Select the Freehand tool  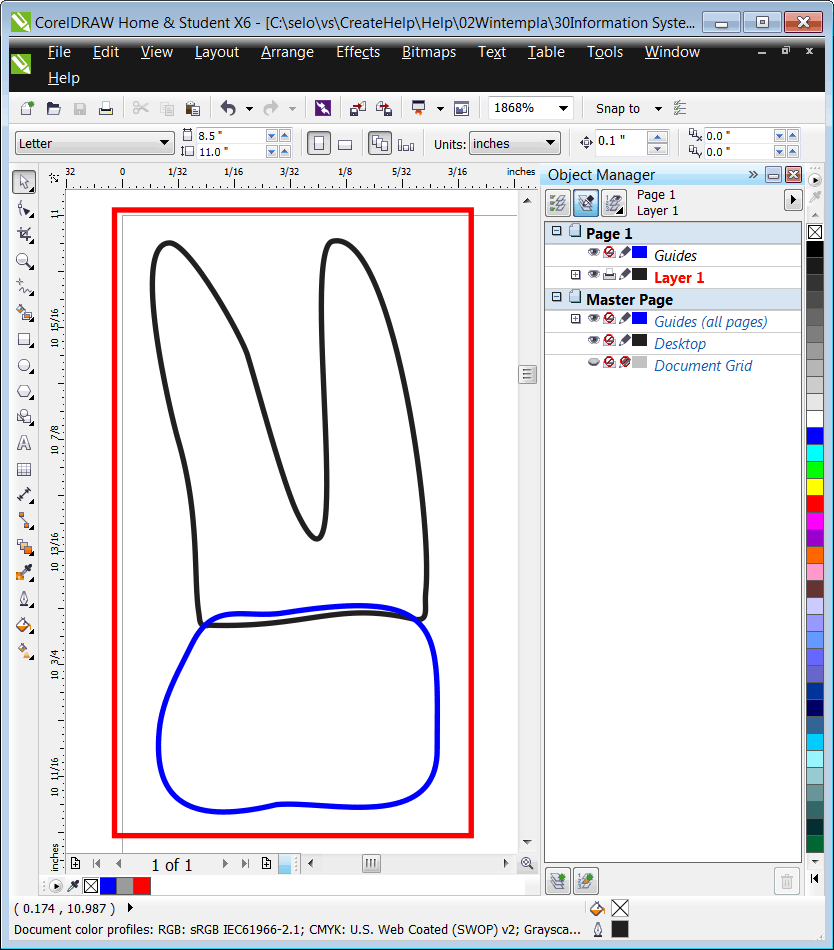click(24, 287)
